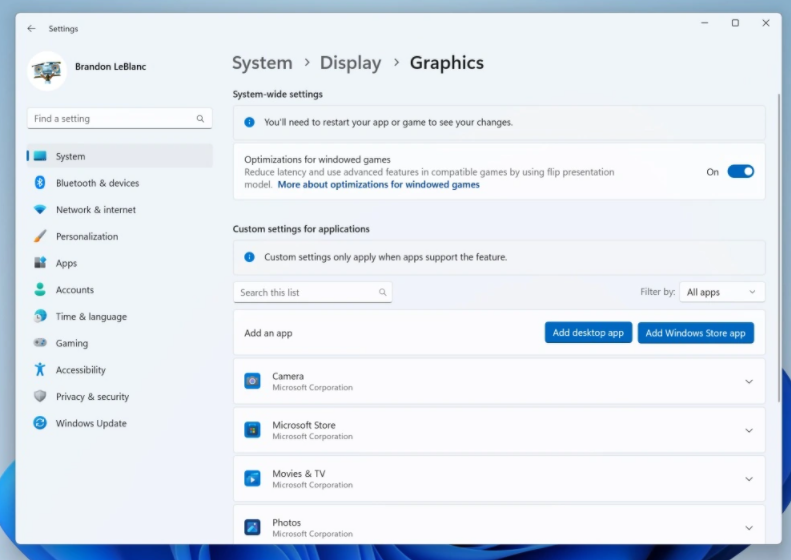Go back using the arrow icon

(31, 29)
